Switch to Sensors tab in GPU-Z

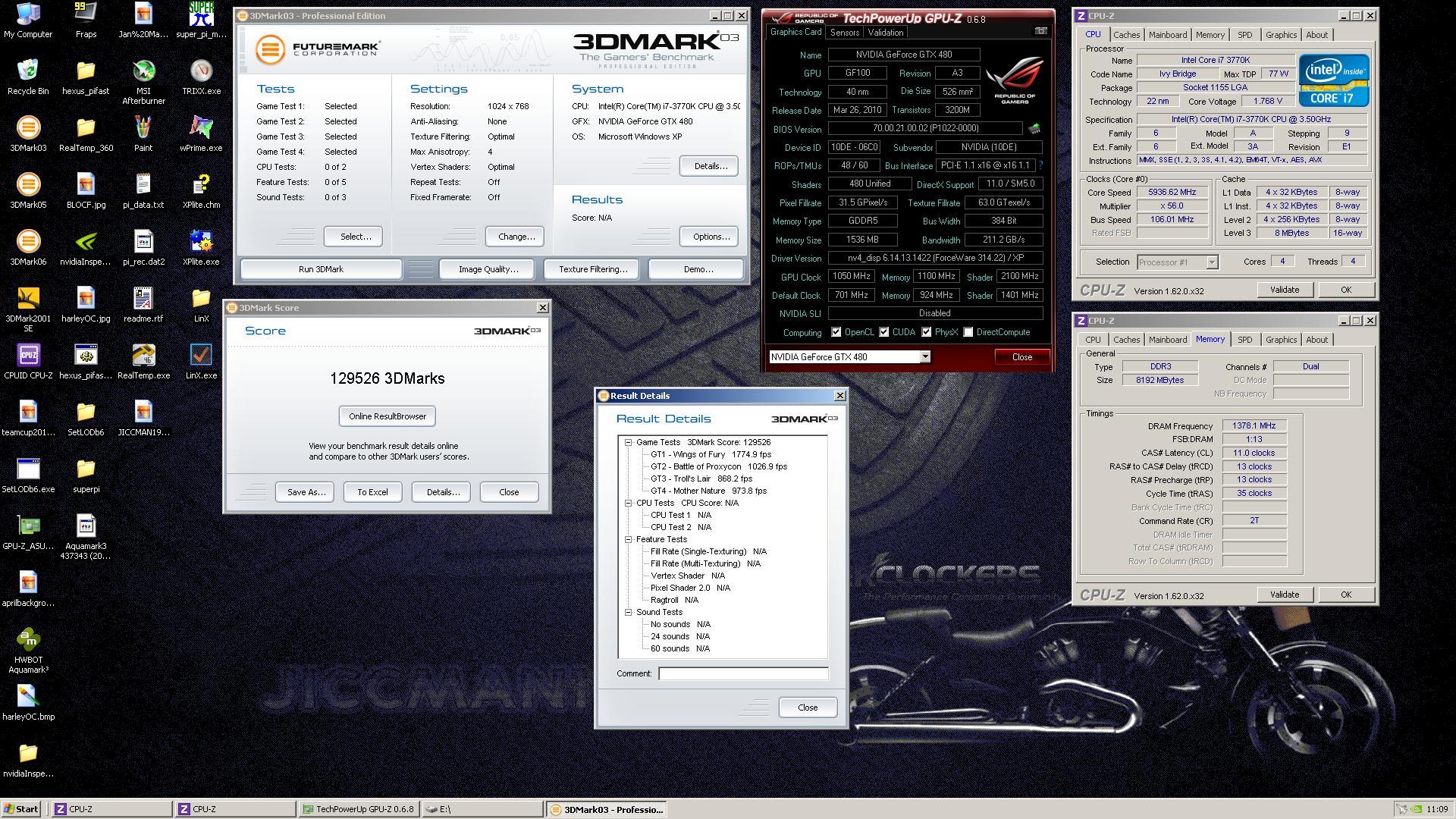[x=844, y=33]
